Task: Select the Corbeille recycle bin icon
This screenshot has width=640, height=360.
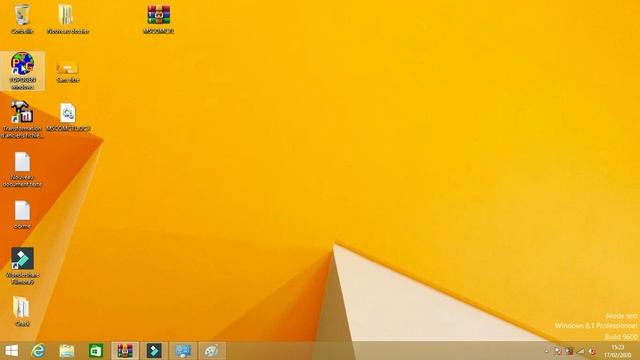Action: [22, 19]
